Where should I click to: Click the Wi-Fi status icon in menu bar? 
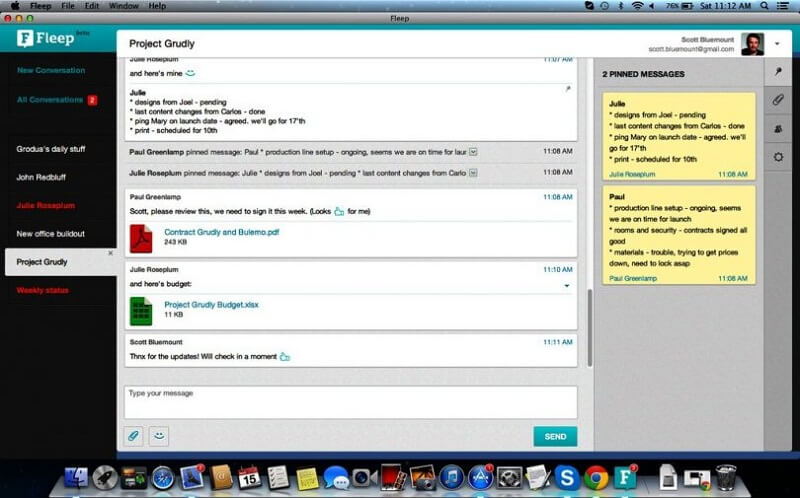pyautogui.click(x=636, y=6)
